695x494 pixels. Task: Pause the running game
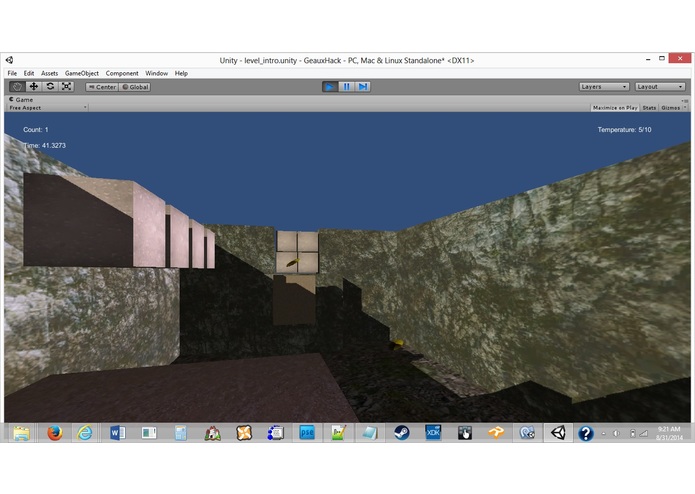(x=346, y=86)
